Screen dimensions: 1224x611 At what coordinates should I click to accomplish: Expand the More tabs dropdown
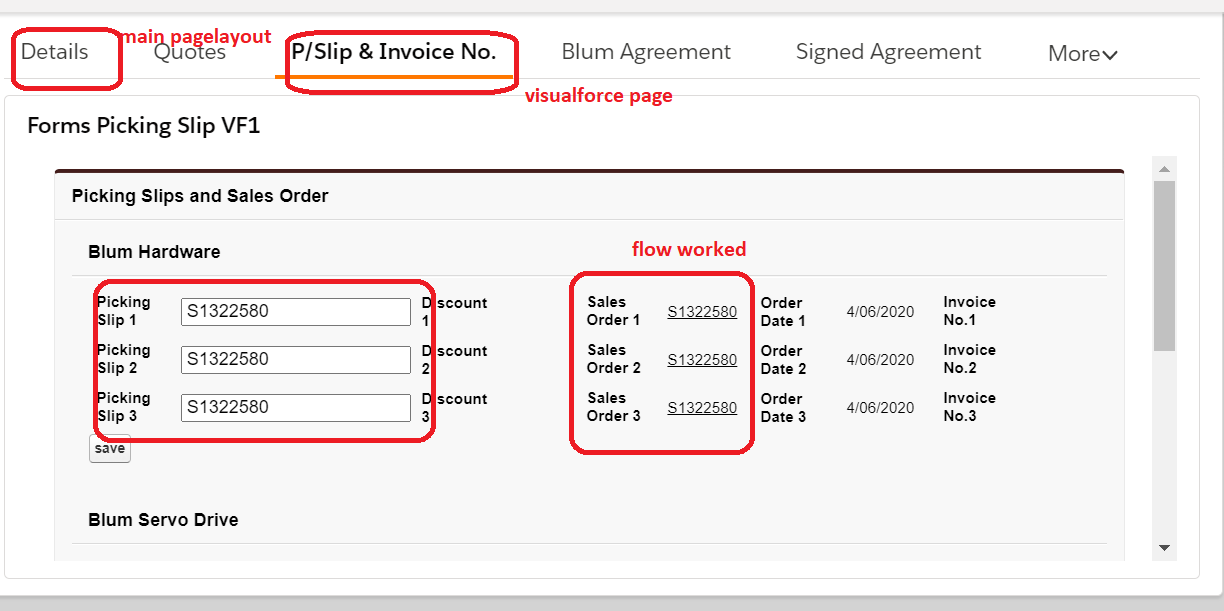1082,54
